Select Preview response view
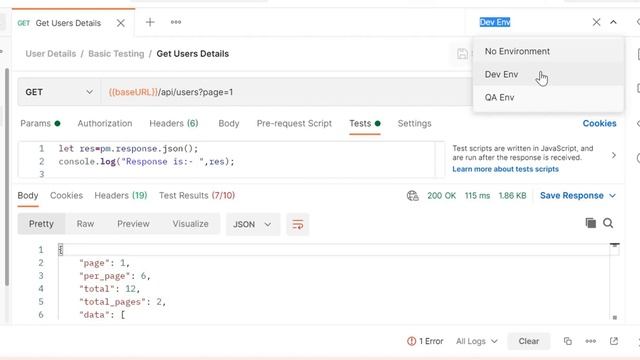Screen dimensions: 640x360 (133, 224)
